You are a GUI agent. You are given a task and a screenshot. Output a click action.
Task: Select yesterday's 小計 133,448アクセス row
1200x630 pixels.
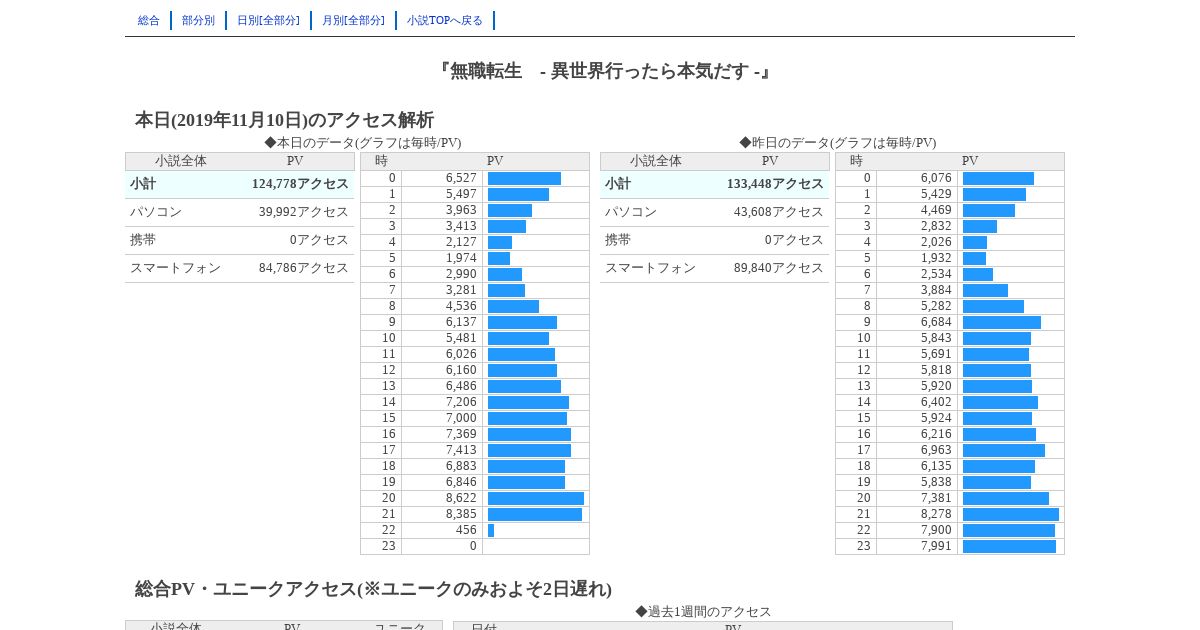pyautogui.click(x=715, y=184)
